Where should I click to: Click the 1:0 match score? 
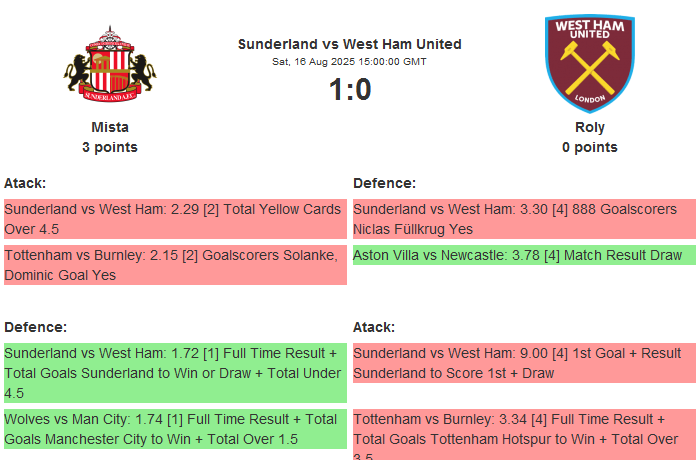click(x=350, y=90)
